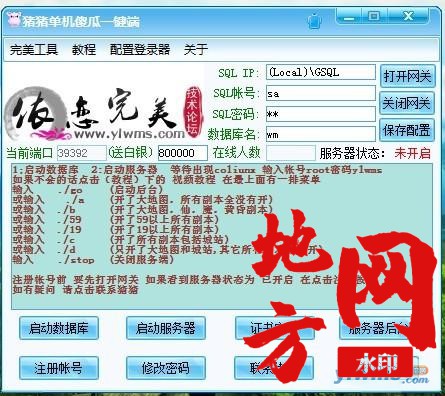Image resolution: width=445 pixels, height=396 pixels.
Task: Click the 送白银 amount field
Action: 182,153
